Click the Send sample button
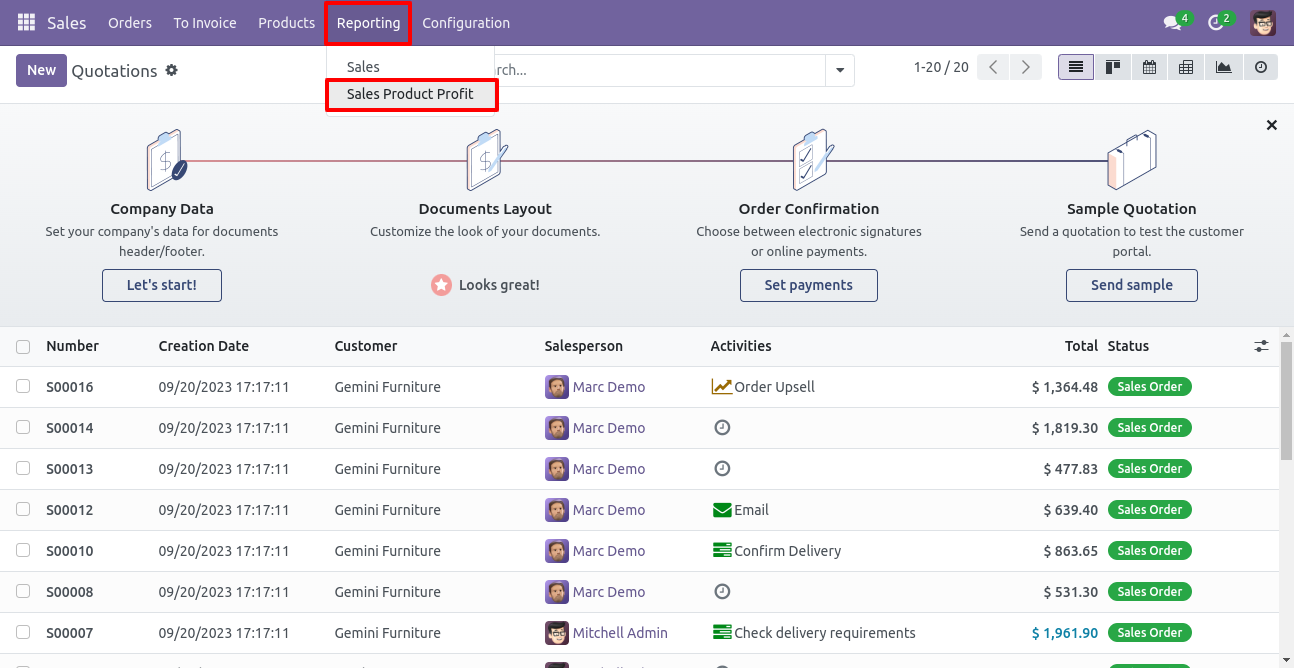 point(1132,285)
